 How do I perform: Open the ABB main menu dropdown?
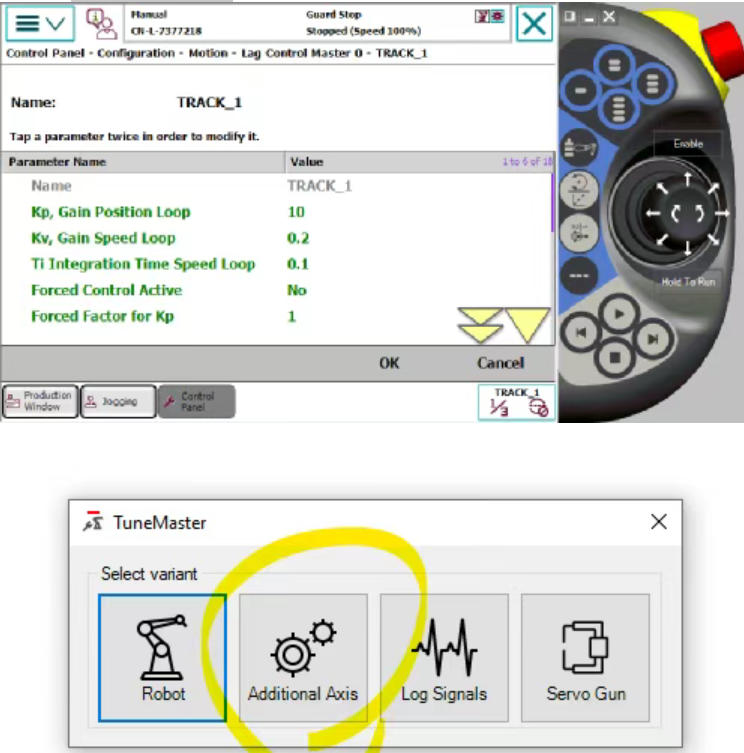click(39, 22)
